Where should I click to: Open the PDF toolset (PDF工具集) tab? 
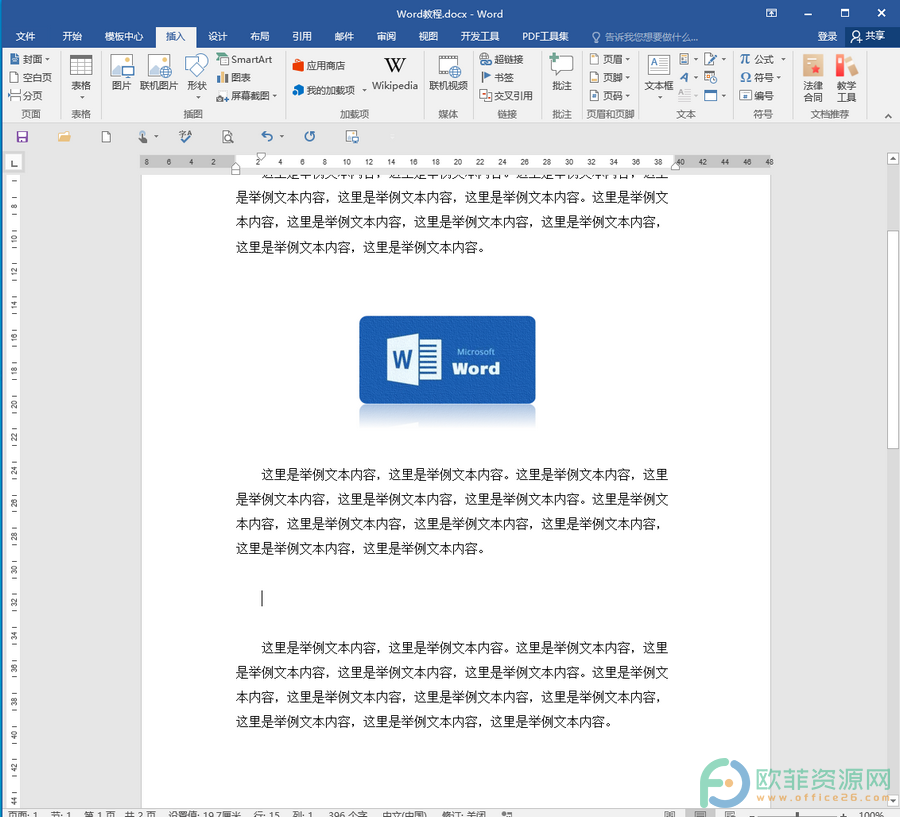pos(545,37)
